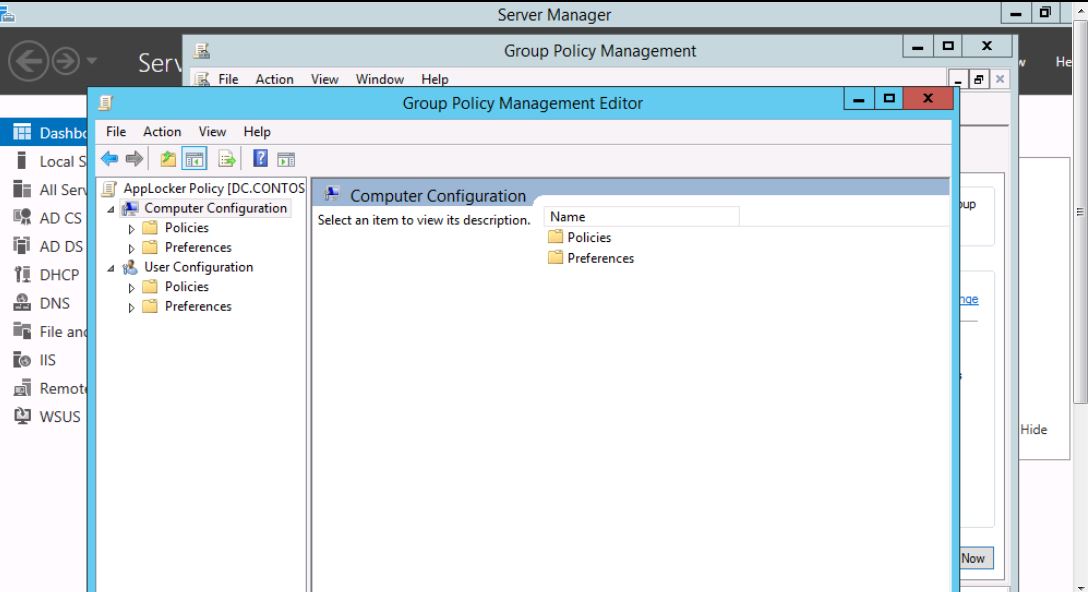Expand Policies under Computer Configuration
The width and height of the screenshot is (1088, 592).
(x=131, y=228)
